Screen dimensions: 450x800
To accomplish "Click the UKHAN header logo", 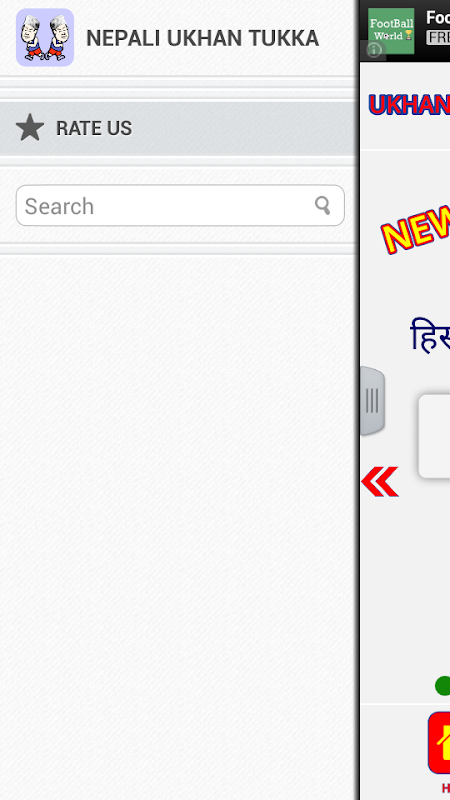I will click(409, 105).
